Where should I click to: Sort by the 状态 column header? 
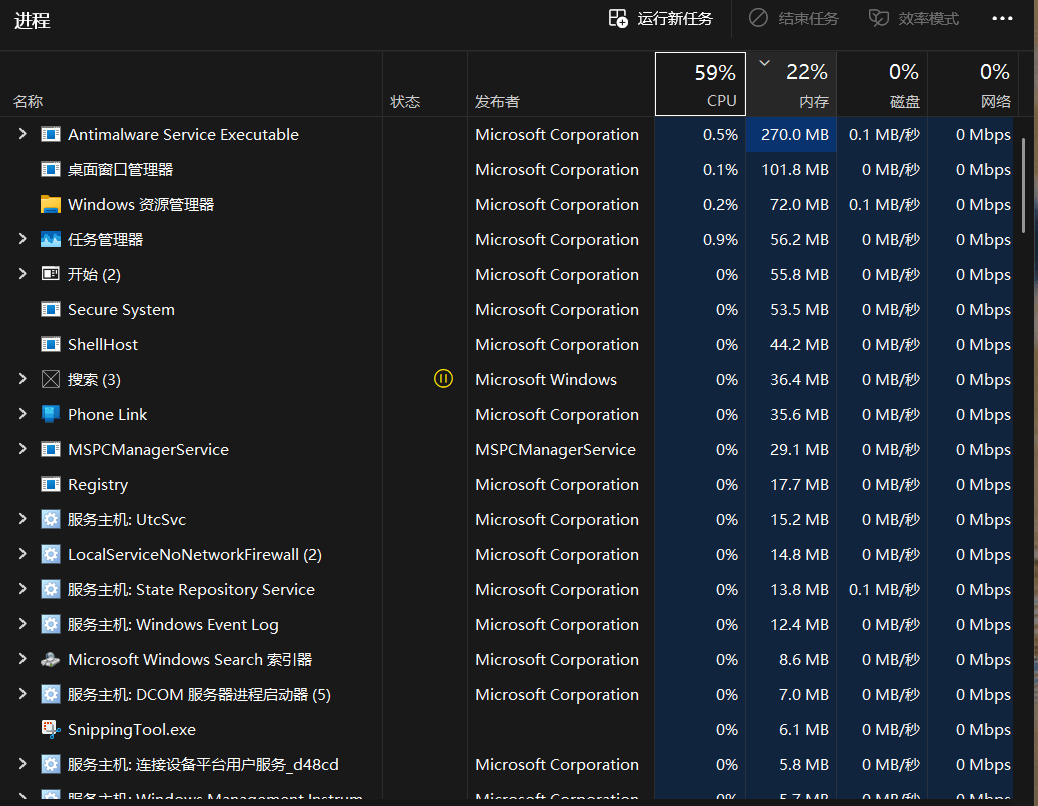pos(425,84)
